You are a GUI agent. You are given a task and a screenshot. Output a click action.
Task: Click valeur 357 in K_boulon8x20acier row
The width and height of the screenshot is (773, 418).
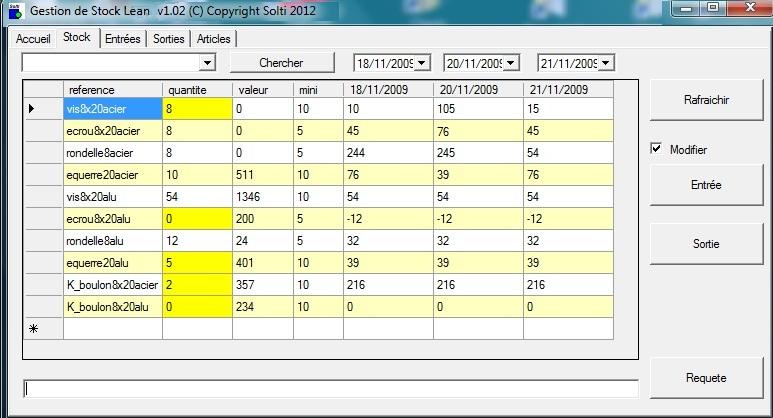click(263, 284)
